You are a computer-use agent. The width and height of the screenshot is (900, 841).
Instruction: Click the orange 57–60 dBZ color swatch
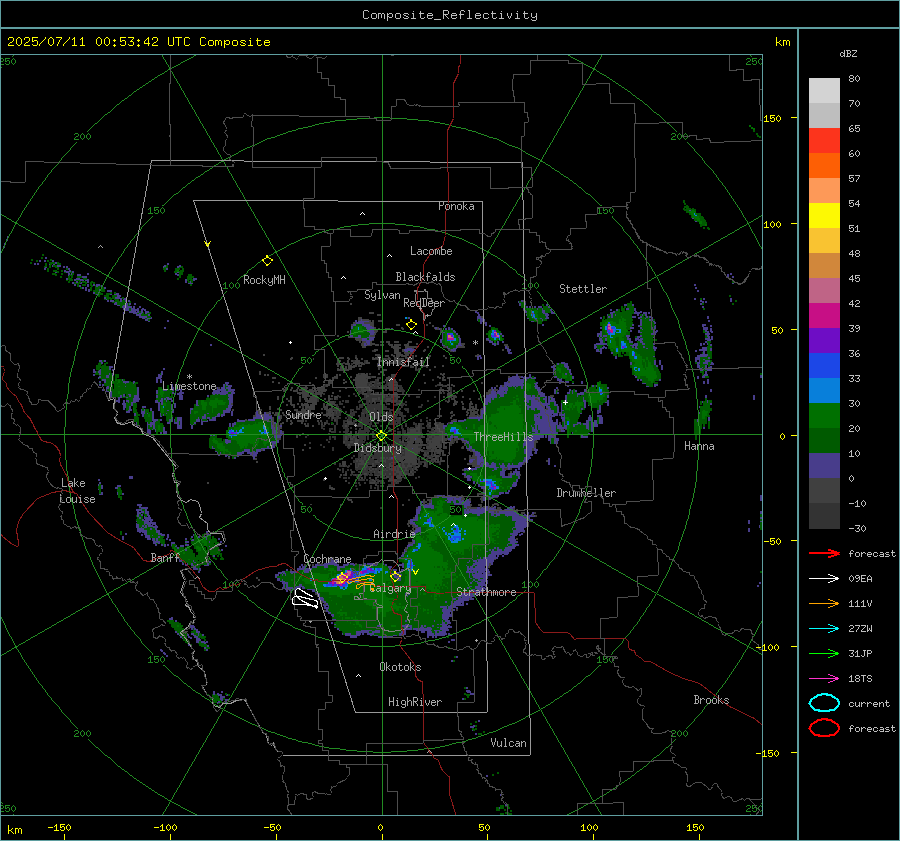(x=824, y=166)
